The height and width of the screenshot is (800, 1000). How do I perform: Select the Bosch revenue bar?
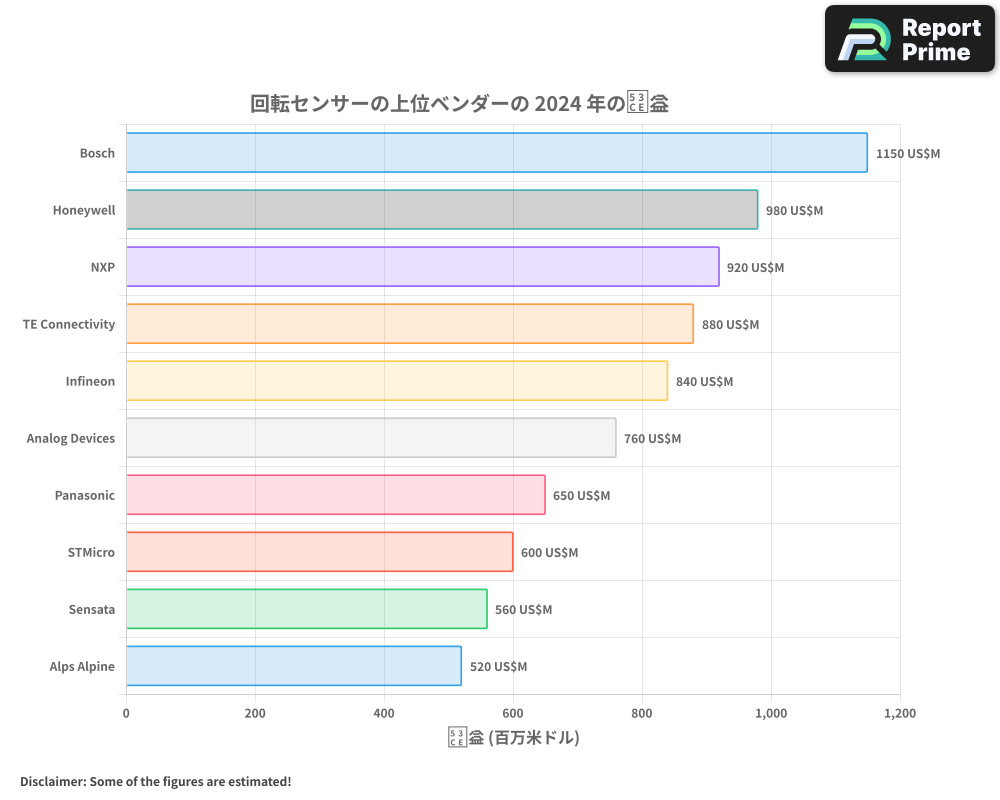pos(495,153)
